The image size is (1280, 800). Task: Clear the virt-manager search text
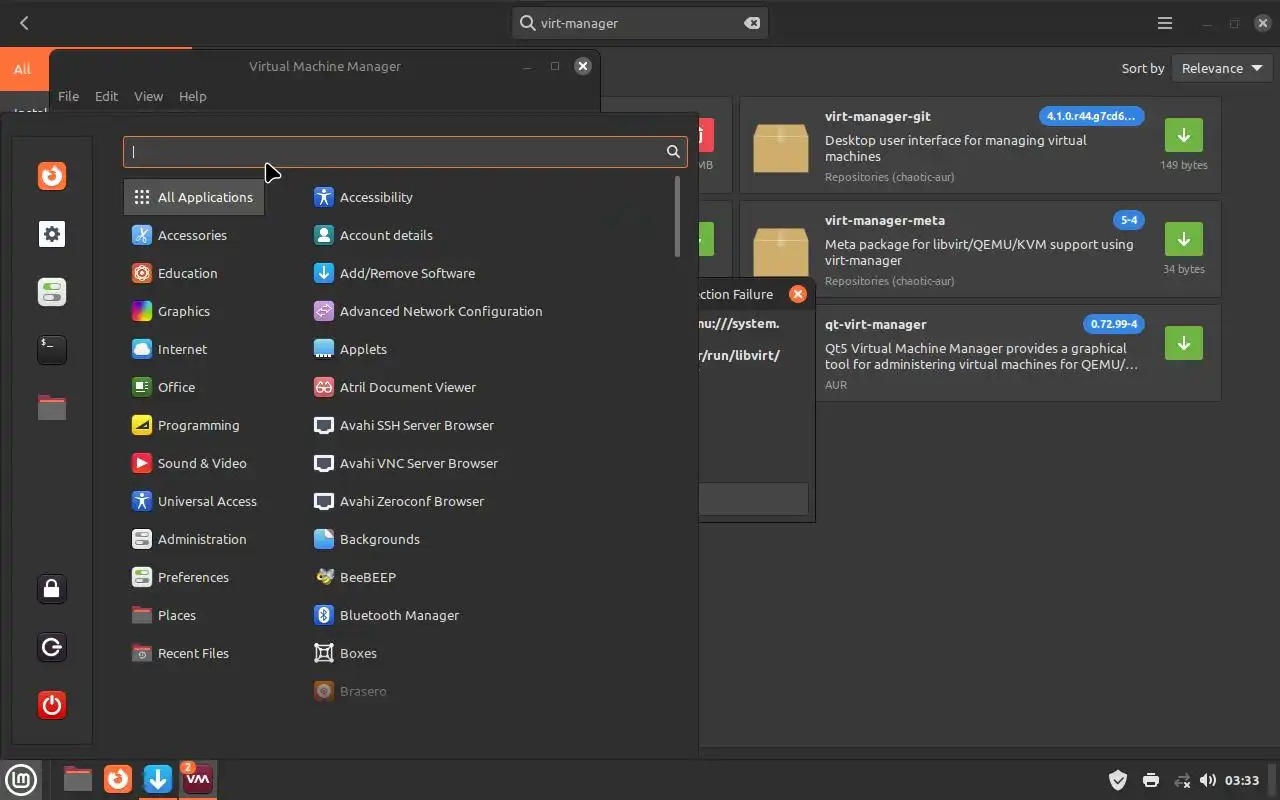click(752, 23)
